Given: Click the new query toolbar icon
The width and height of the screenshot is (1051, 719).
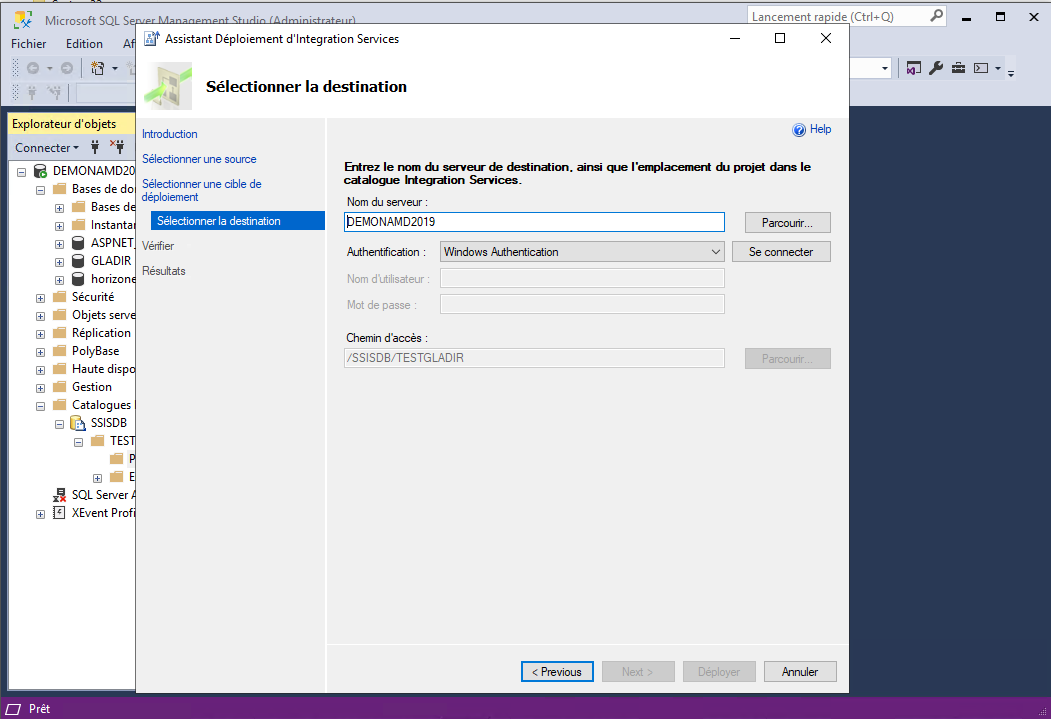Looking at the screenshot, I should pos(98,68).
